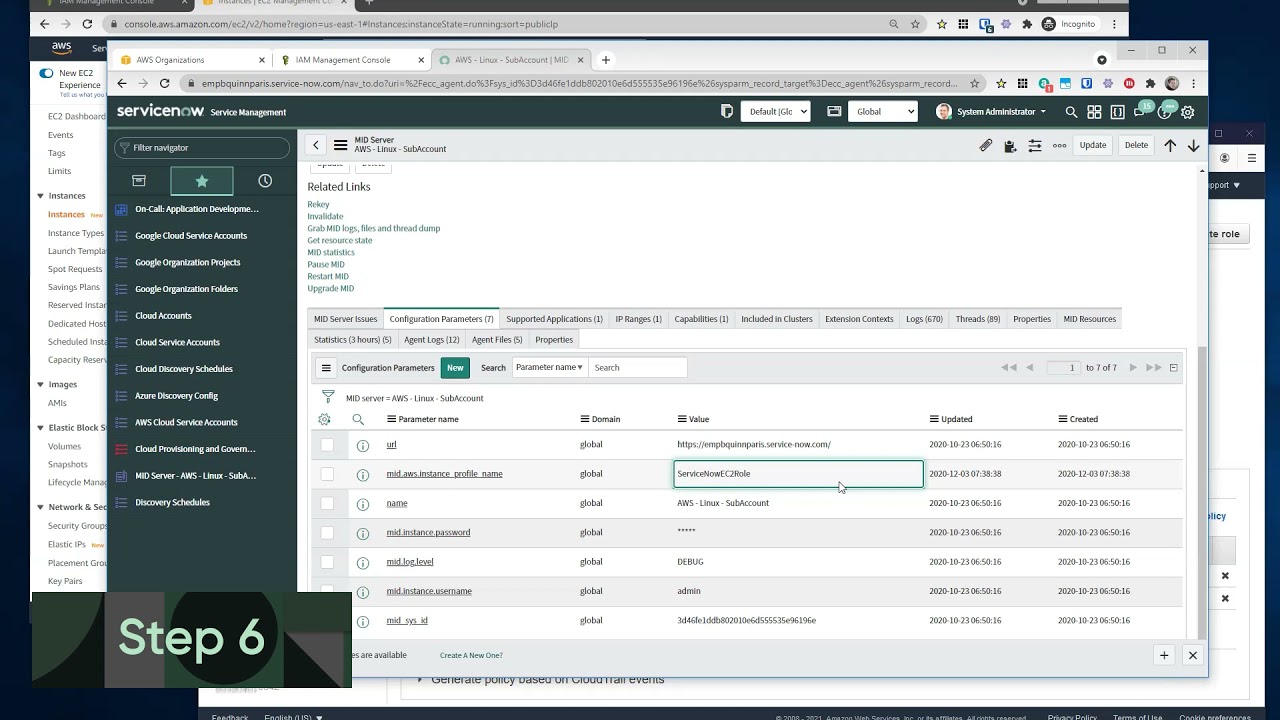Click the Filter navigator input field
The width and height of the screenshot is (1280, 720).
[202, 148]
